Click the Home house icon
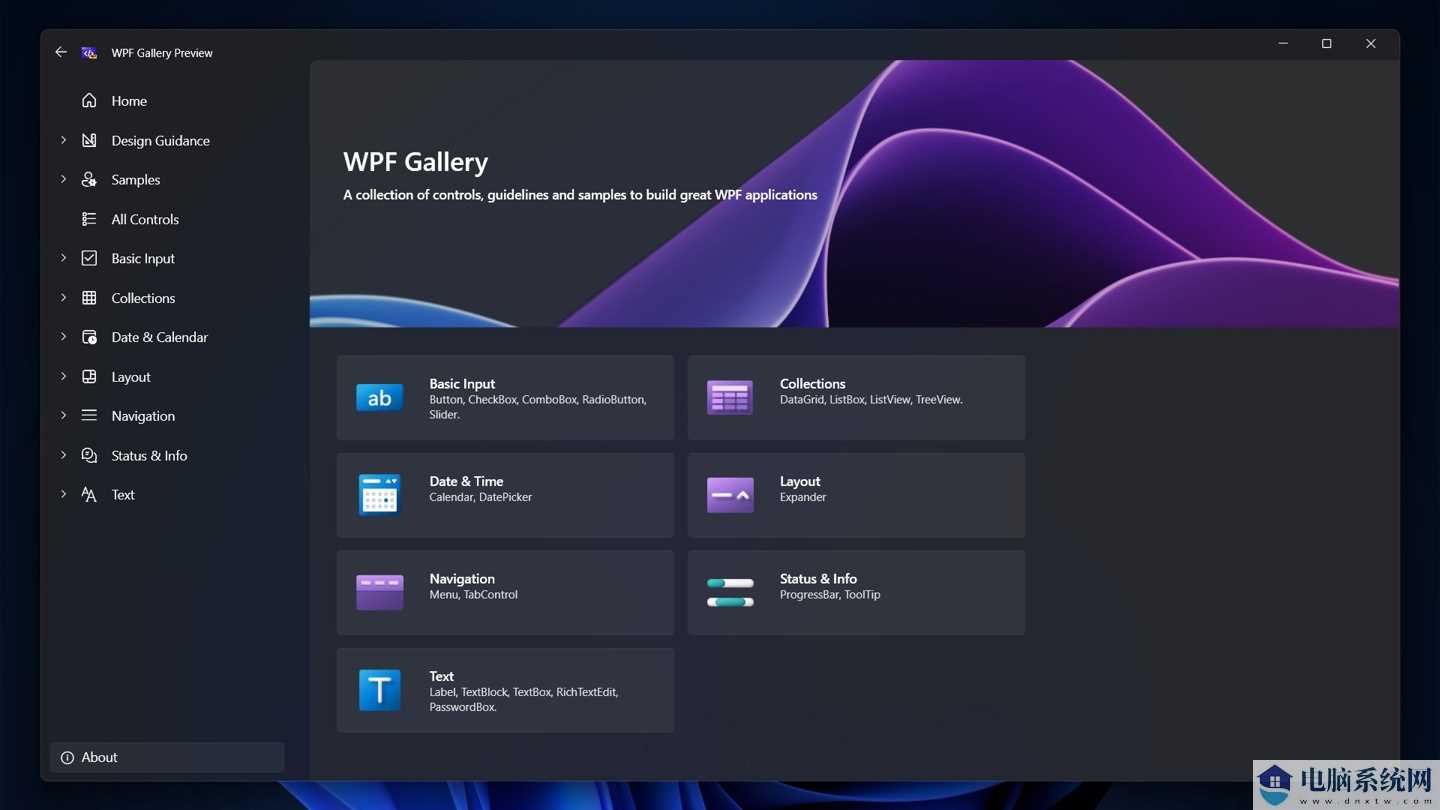The height and width of the screenshot is (810, 1440). [x=89, y=101]
